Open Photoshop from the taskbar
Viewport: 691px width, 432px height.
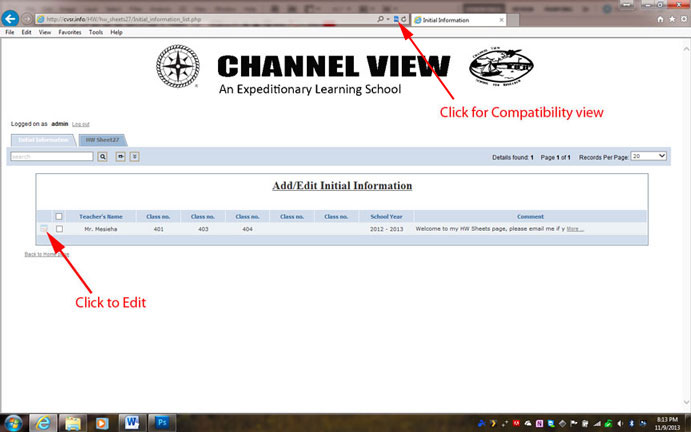point(161,421)
